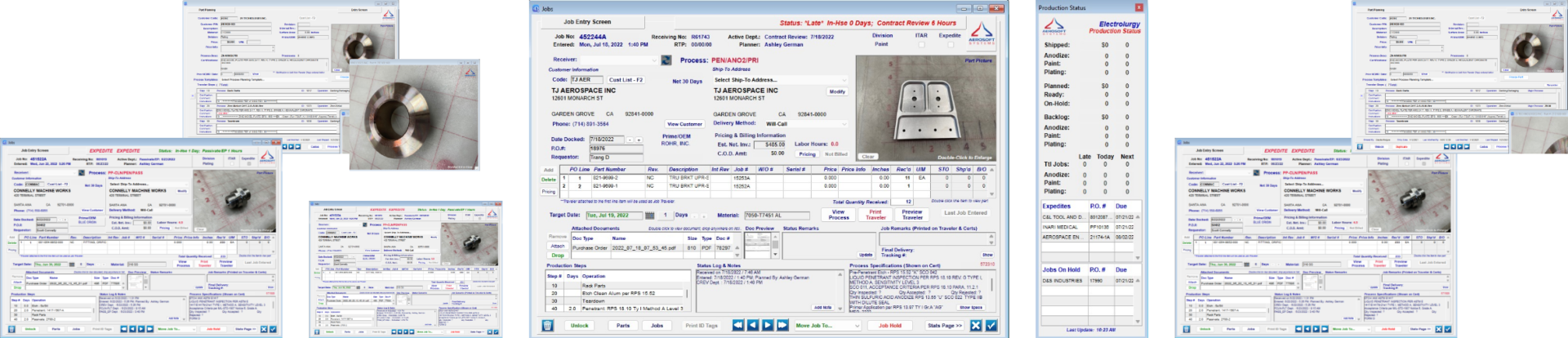This screenshot has width=1568, height=338.
Task: Click the Show Specs button
Action: click(x=971, y=307)
